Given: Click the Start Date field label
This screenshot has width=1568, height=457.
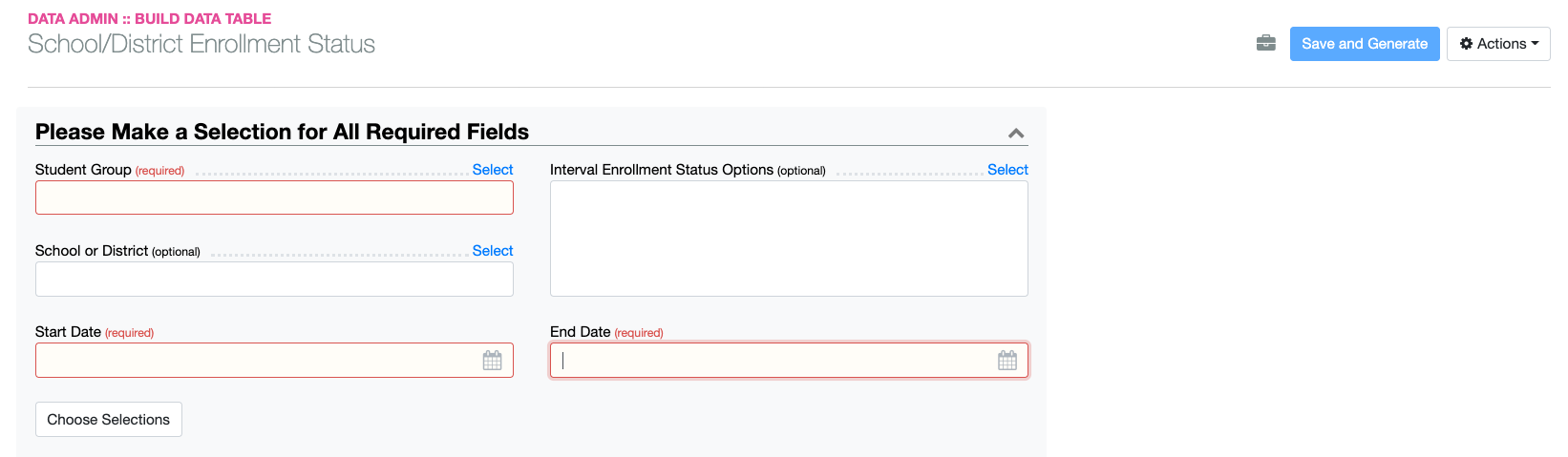Looking at the screenshot, I should click(x=68, y=332).
